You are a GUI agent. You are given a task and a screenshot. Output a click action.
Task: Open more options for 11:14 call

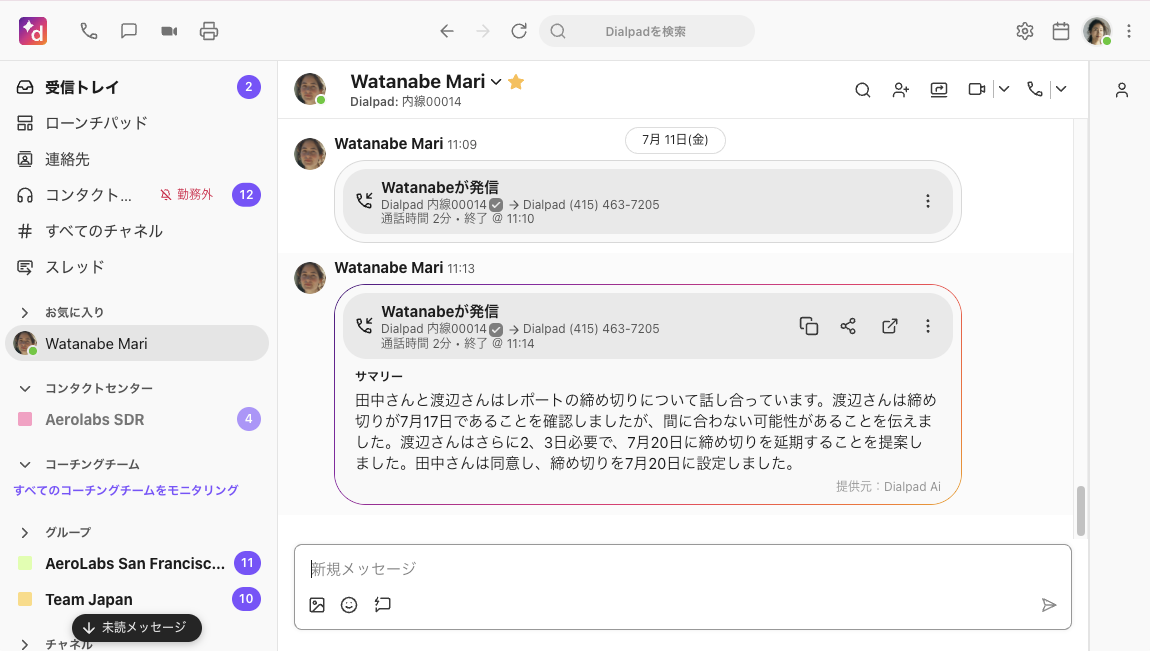tap(928, 326)
